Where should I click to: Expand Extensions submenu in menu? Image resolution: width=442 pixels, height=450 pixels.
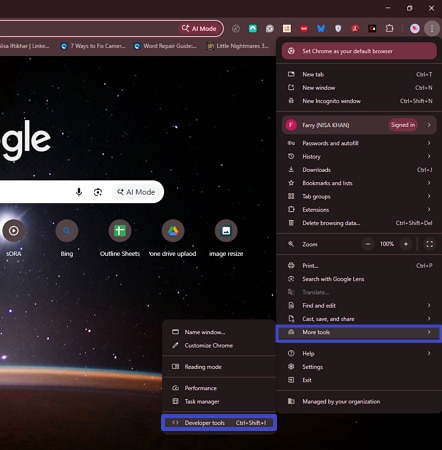(359, 210)
